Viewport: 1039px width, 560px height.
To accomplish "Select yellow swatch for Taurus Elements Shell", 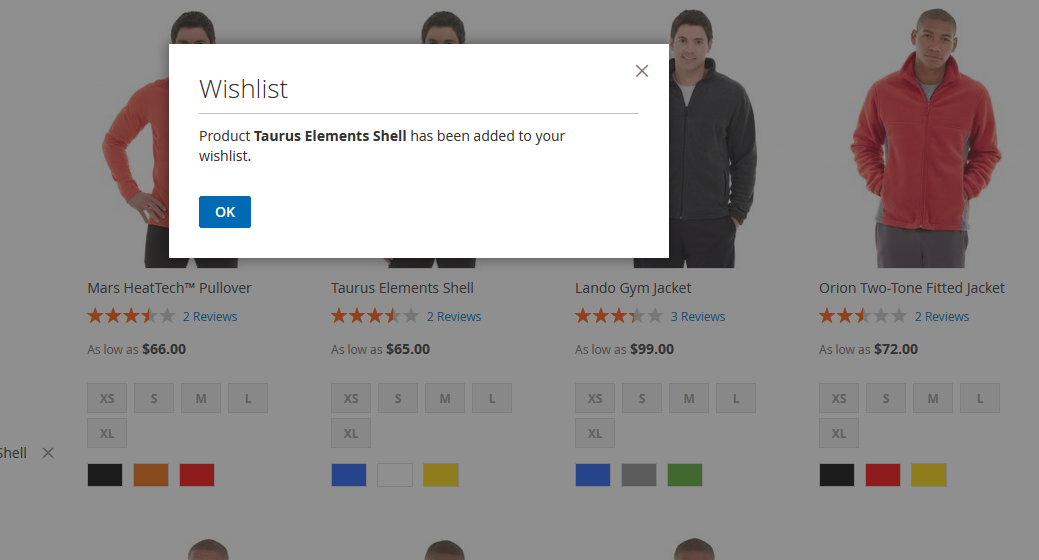I will (x=441, y=475).
